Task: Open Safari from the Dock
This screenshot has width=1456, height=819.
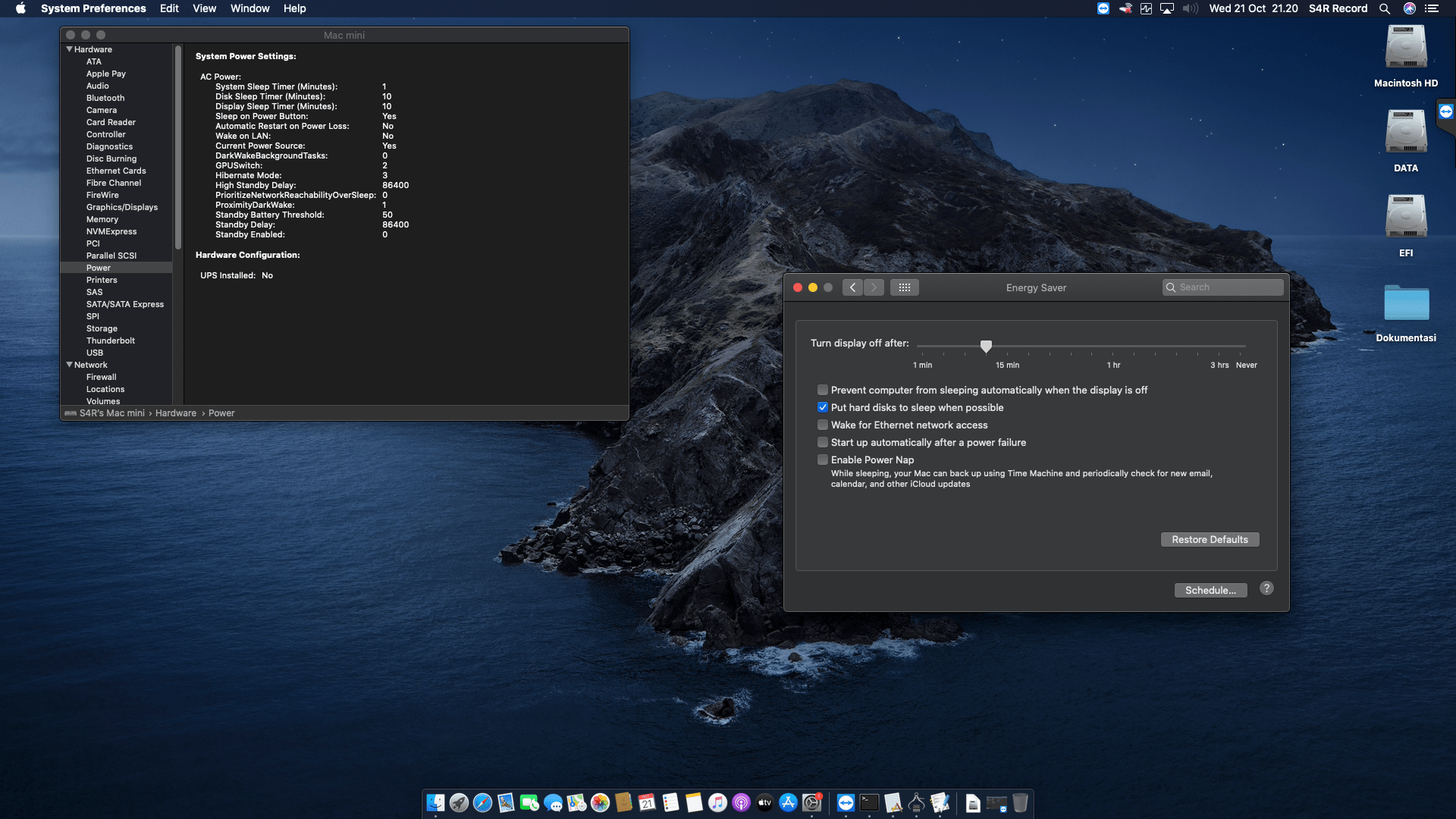Action: 482,802
